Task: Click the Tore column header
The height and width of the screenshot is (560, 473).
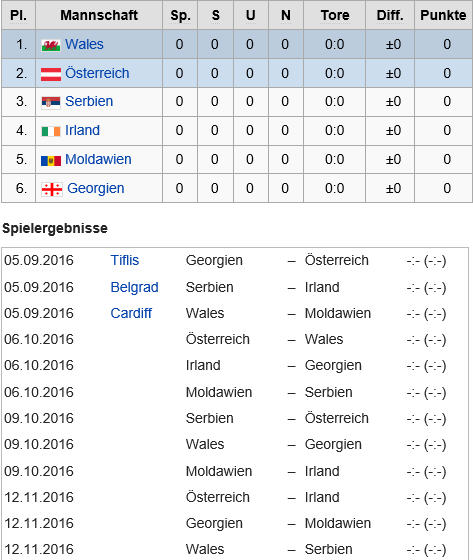Action: pos(335,15)
